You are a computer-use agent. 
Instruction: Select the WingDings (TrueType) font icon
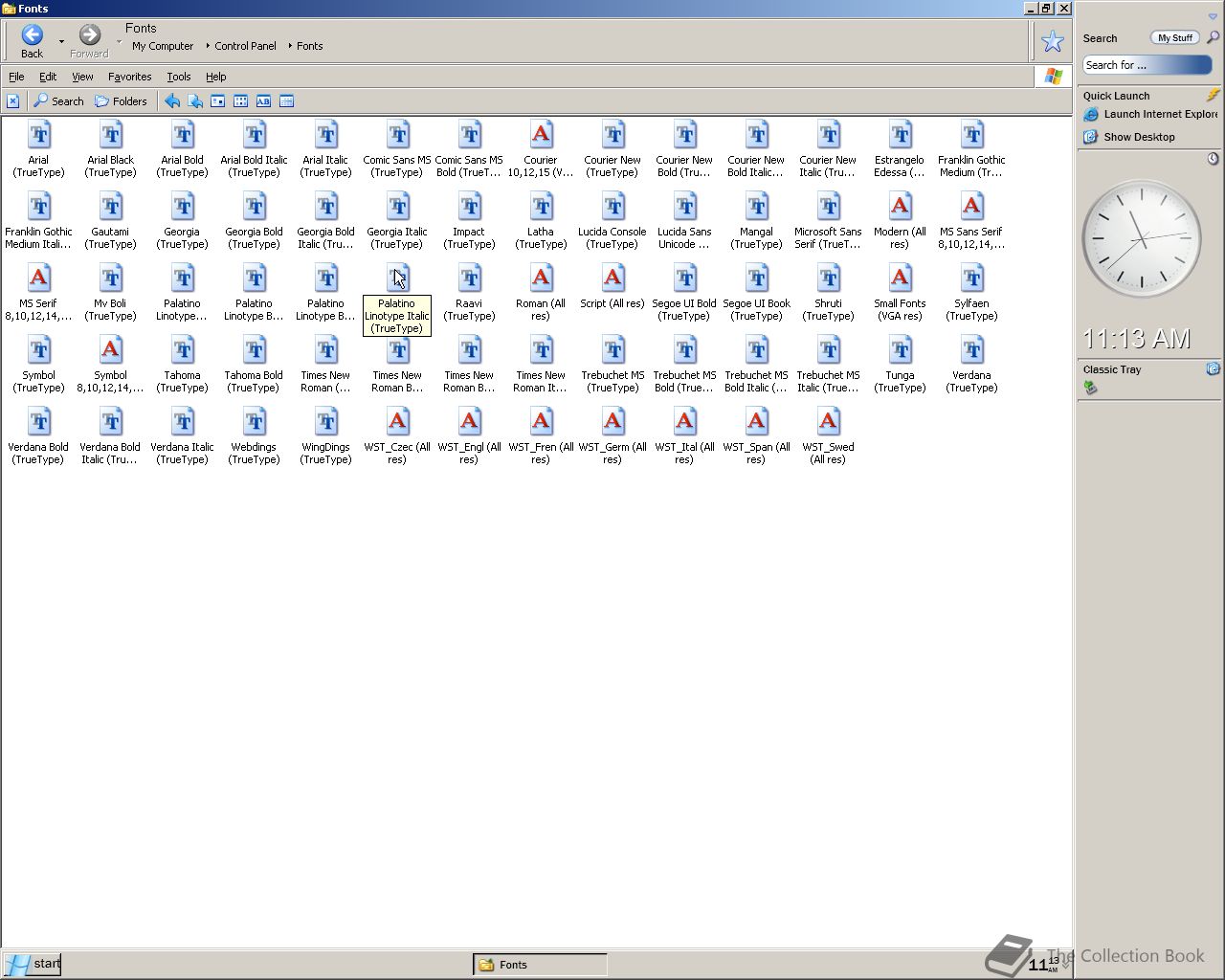(325, 423)
